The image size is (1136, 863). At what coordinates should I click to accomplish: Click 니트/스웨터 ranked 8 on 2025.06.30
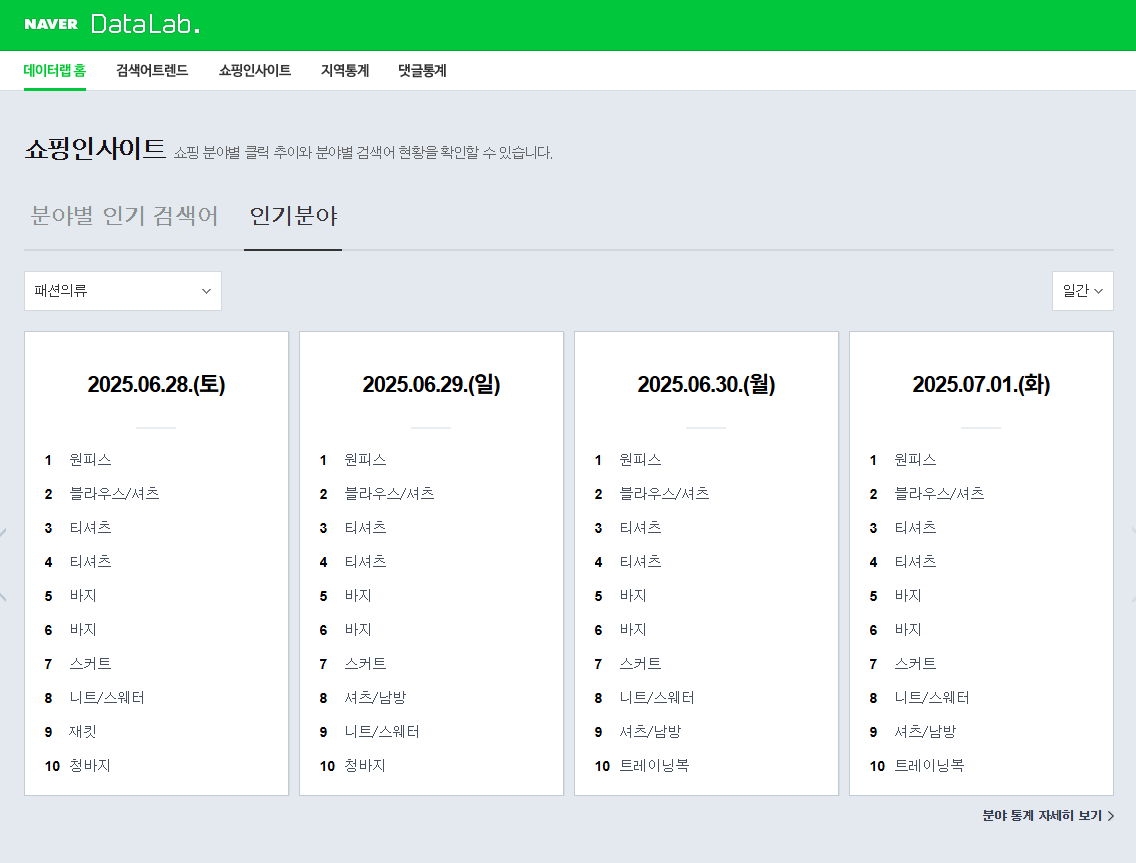click(656, 698)
